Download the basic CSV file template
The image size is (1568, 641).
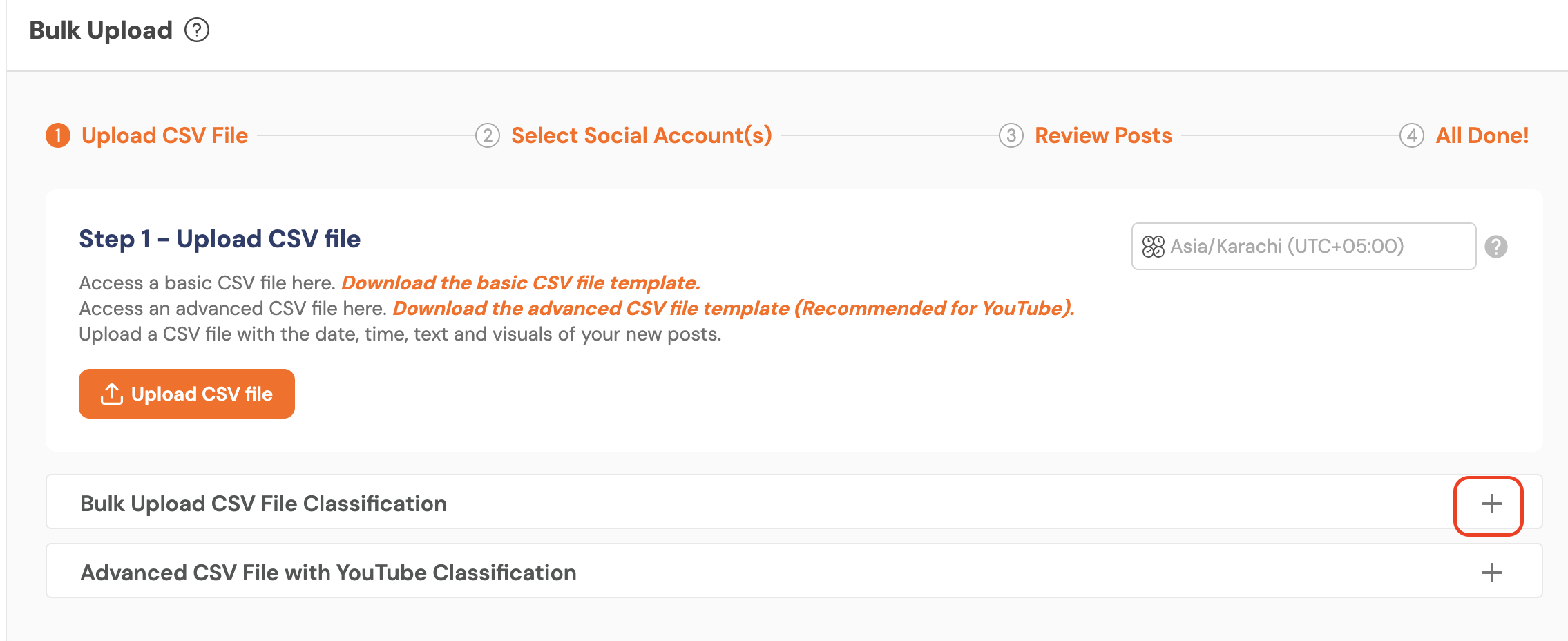tap(521, 283)
